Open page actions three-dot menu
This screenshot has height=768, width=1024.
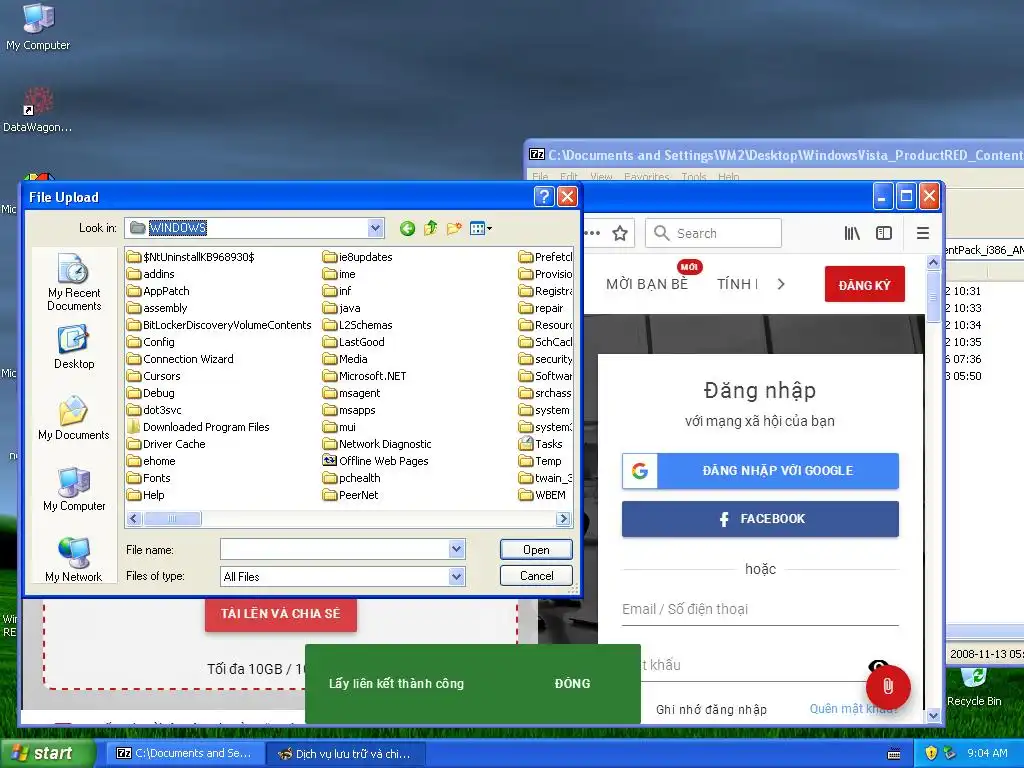(592, 233)
